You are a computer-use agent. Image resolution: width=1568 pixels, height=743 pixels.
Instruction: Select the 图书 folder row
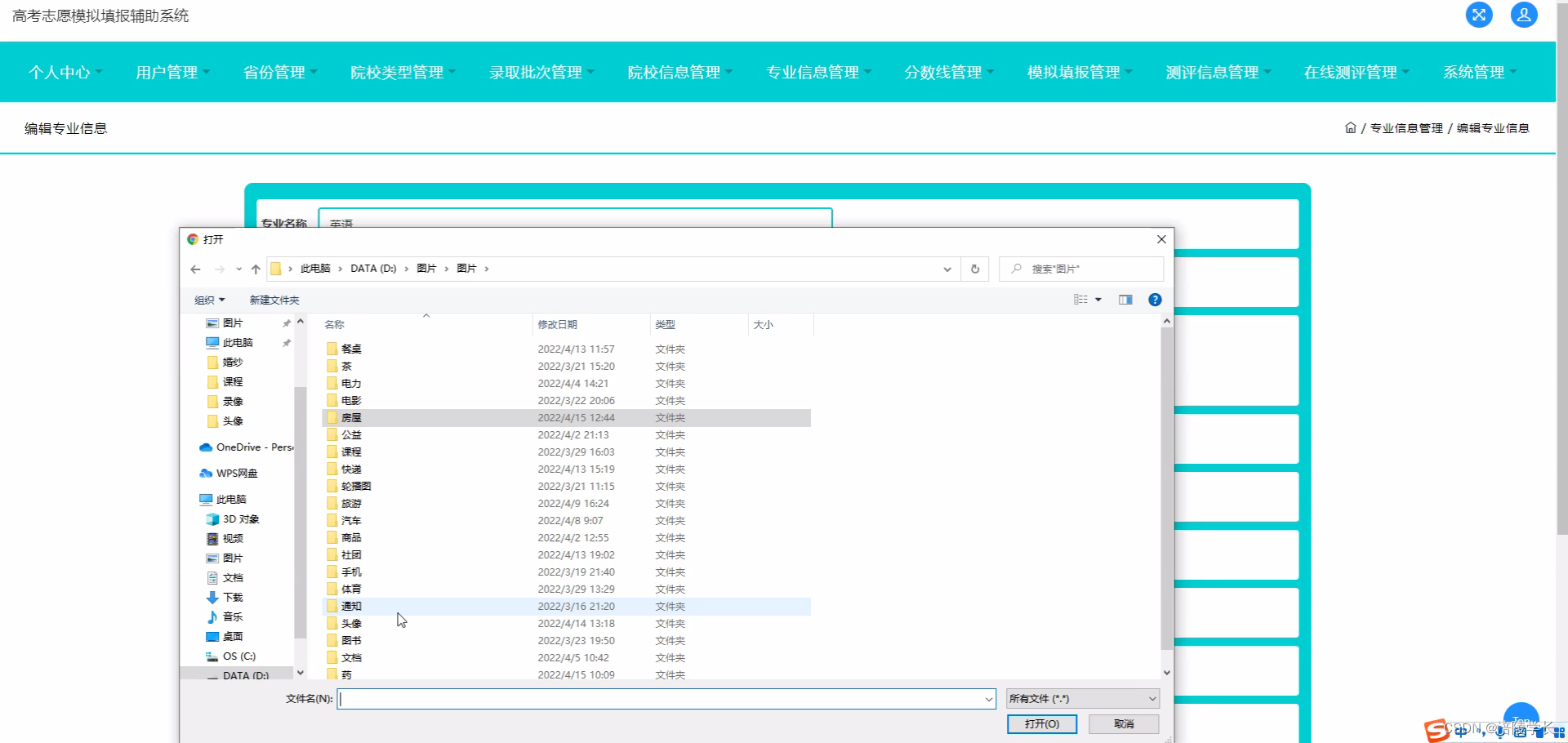(x=567, y=640)
